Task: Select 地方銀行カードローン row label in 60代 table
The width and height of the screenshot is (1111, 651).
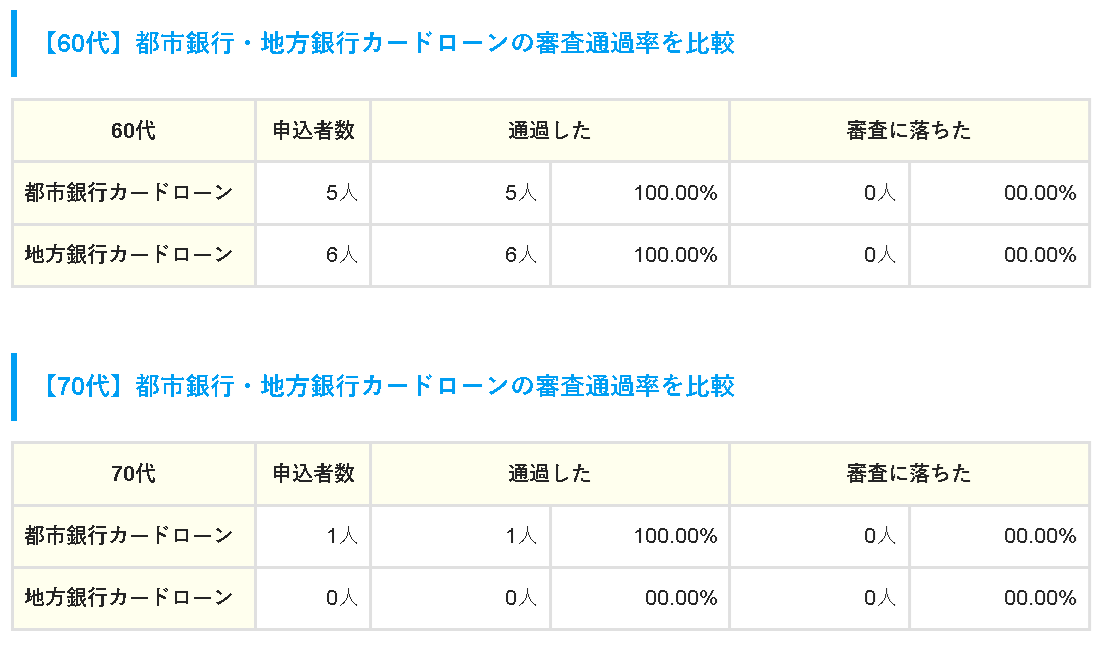Action: click(x=129, y=255)
